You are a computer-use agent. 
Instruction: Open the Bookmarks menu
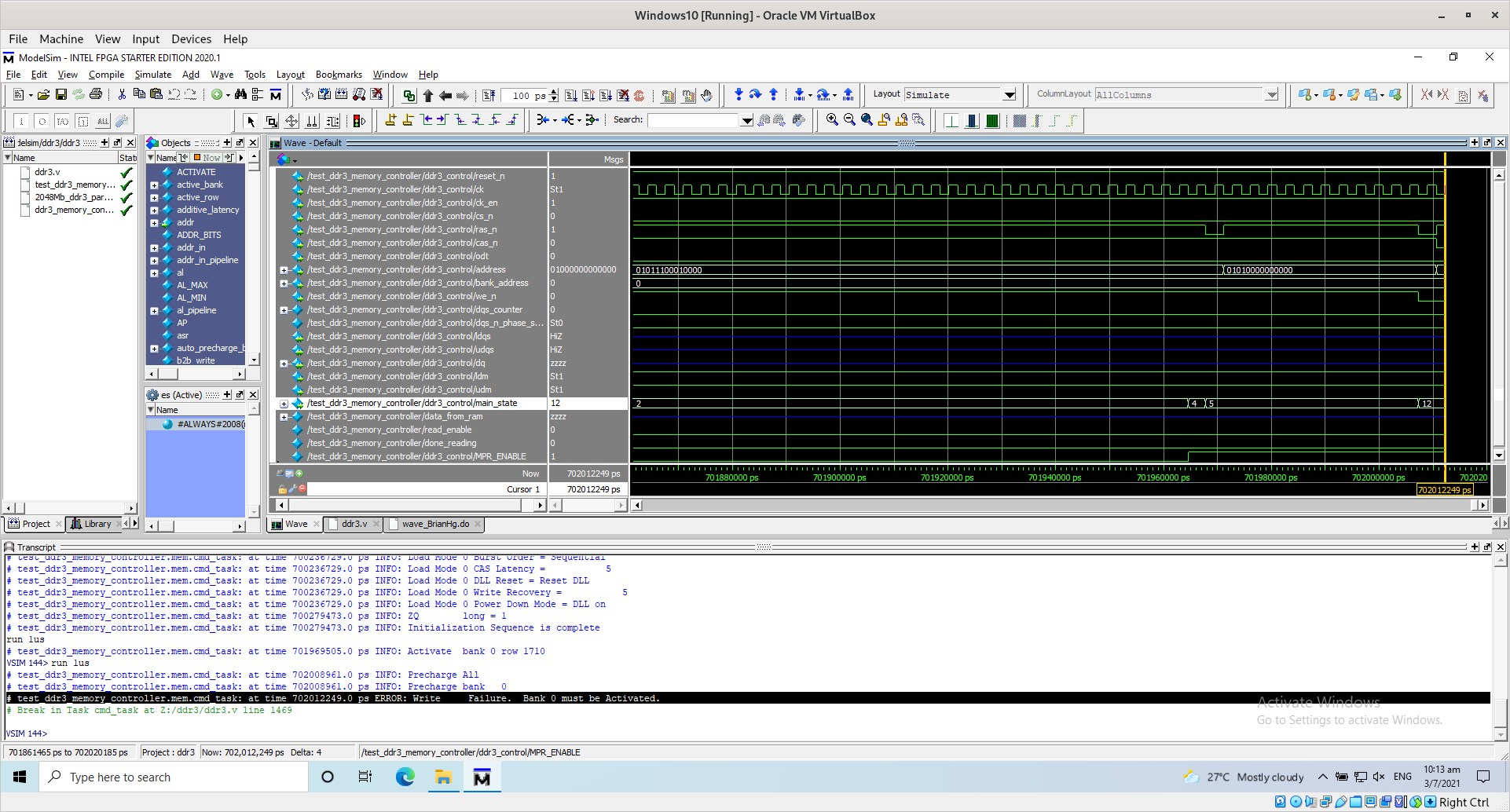click(x=339, y=75)
